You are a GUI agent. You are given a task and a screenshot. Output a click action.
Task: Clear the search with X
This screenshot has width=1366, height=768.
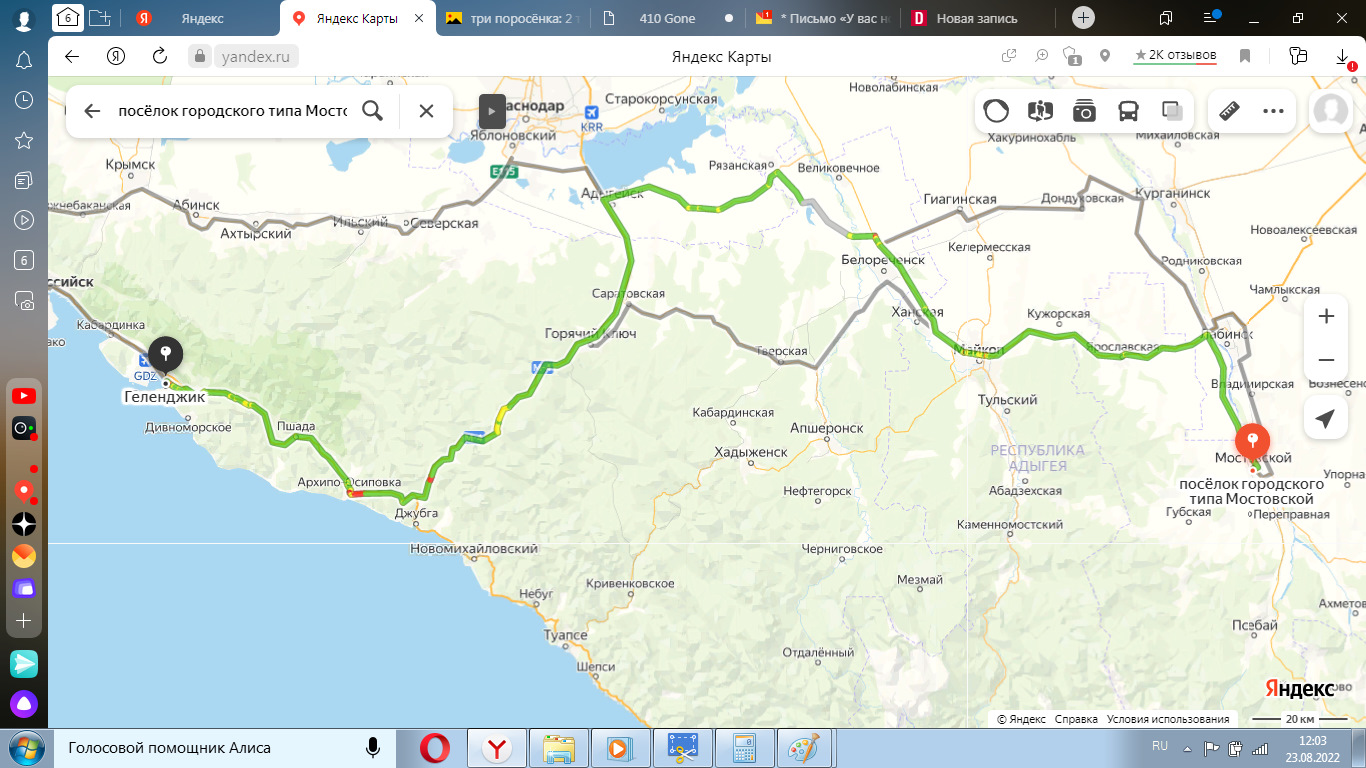[x=426, y=111]
